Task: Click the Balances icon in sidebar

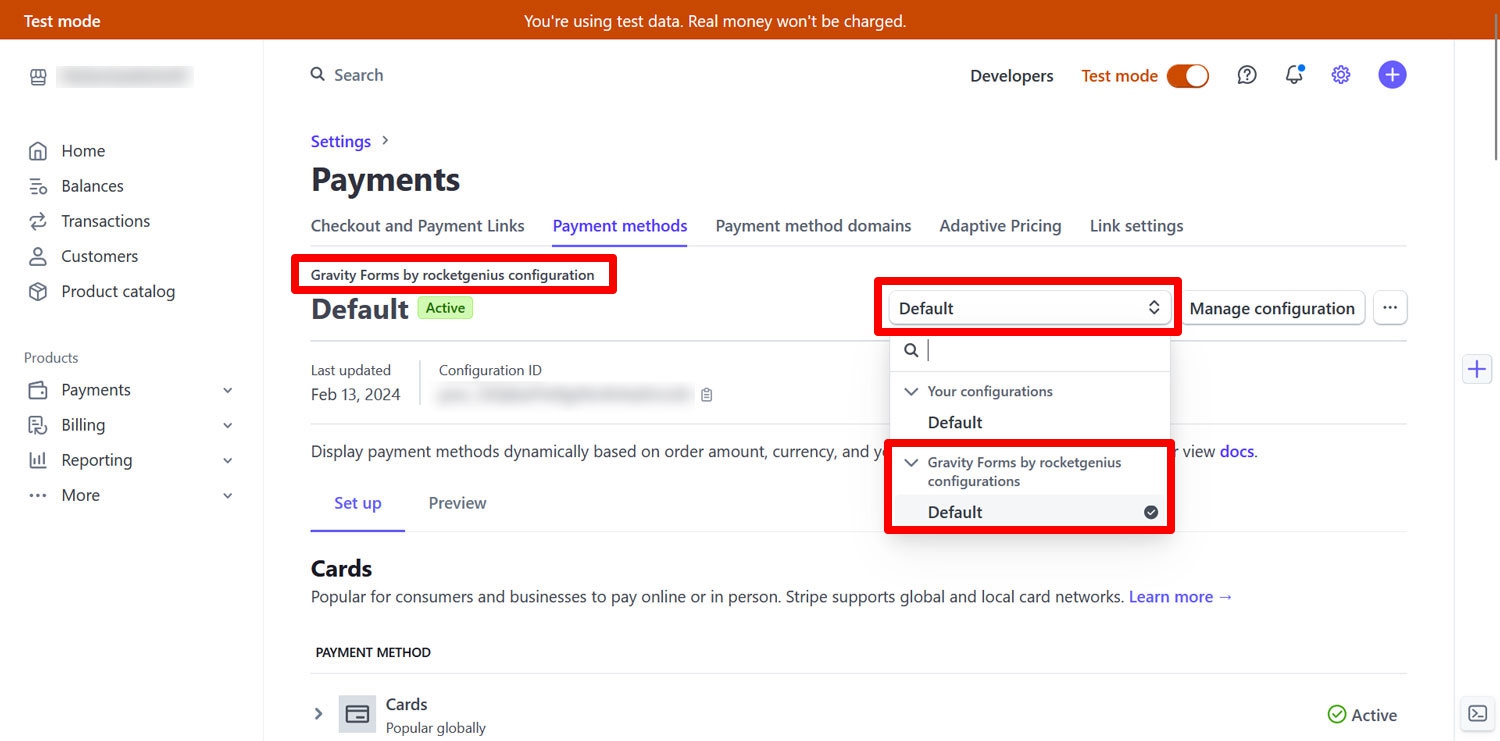Action: [x=38, y=186]
